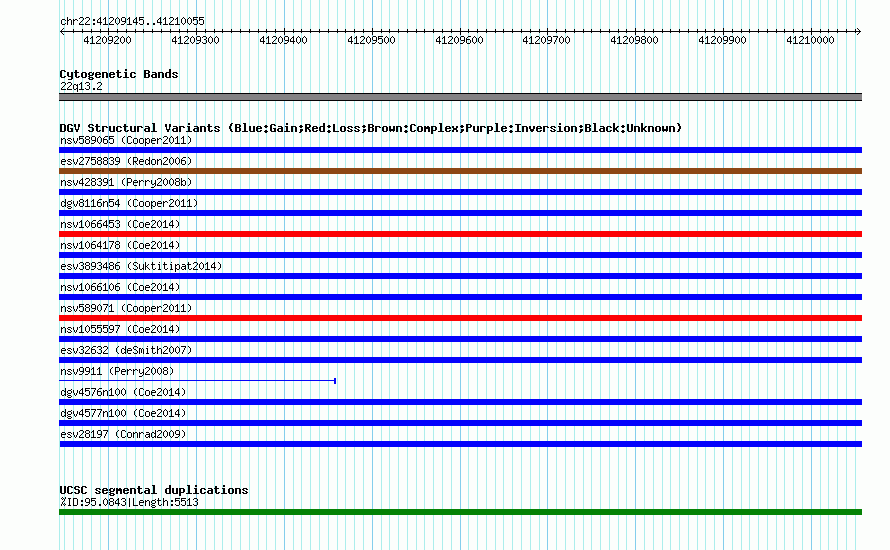Click the blue bar under esv3893486

click(460, 276)
